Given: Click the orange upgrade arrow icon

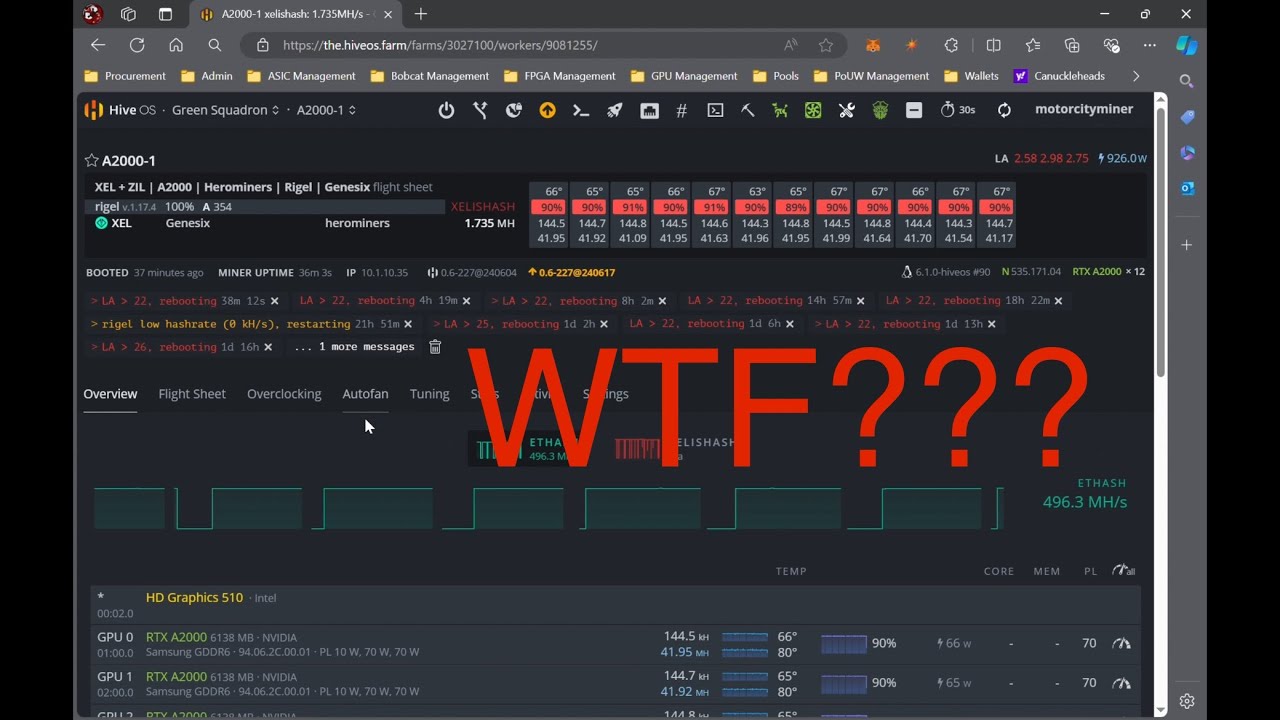Looking at the screenshot, I should [547, 110].
